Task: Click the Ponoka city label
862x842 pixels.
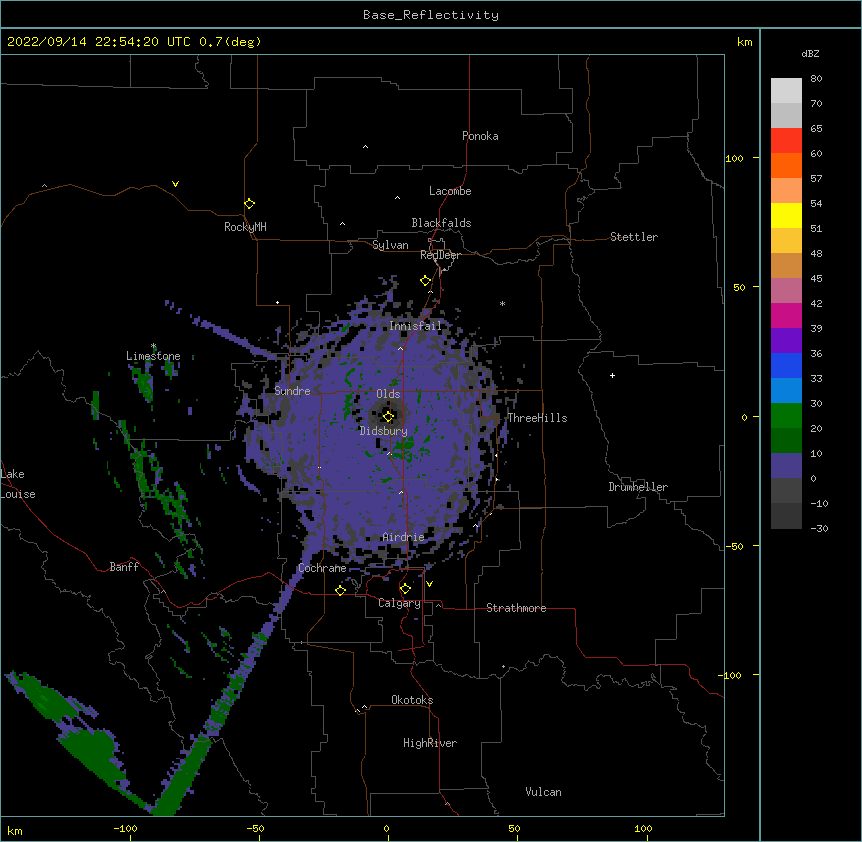Action: tap(480, 136)
